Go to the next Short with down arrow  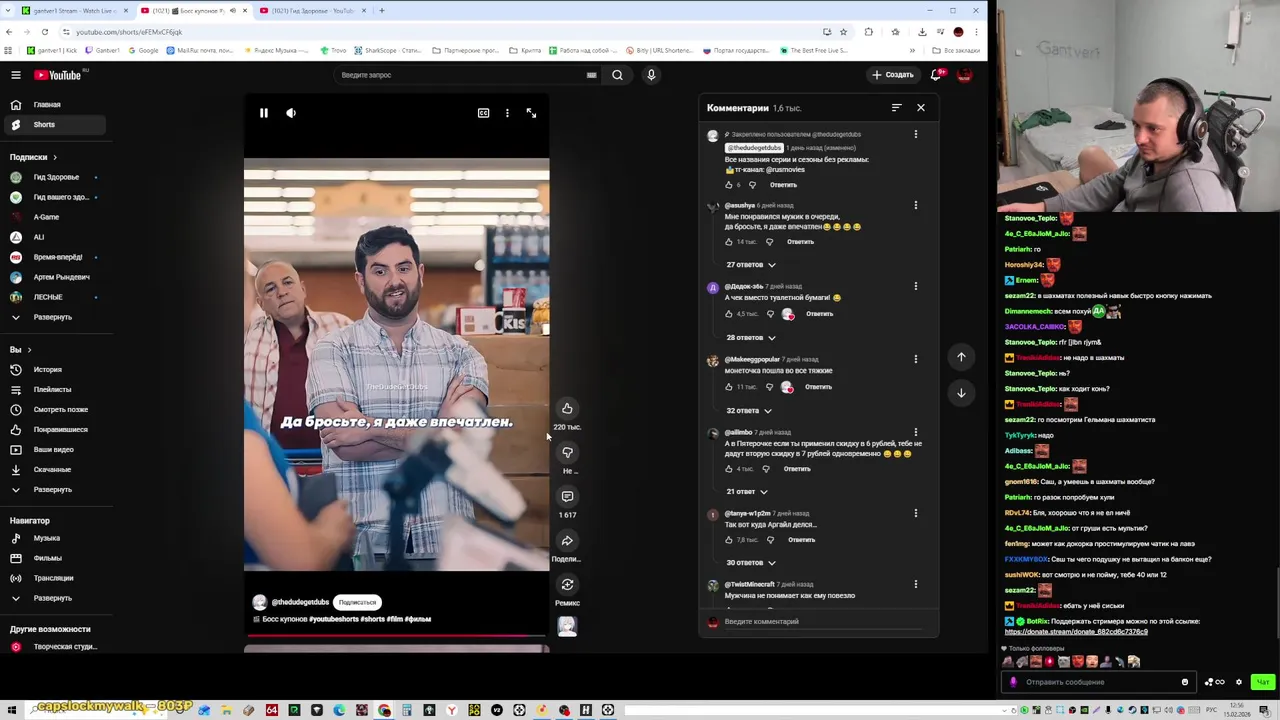[961, 393]
